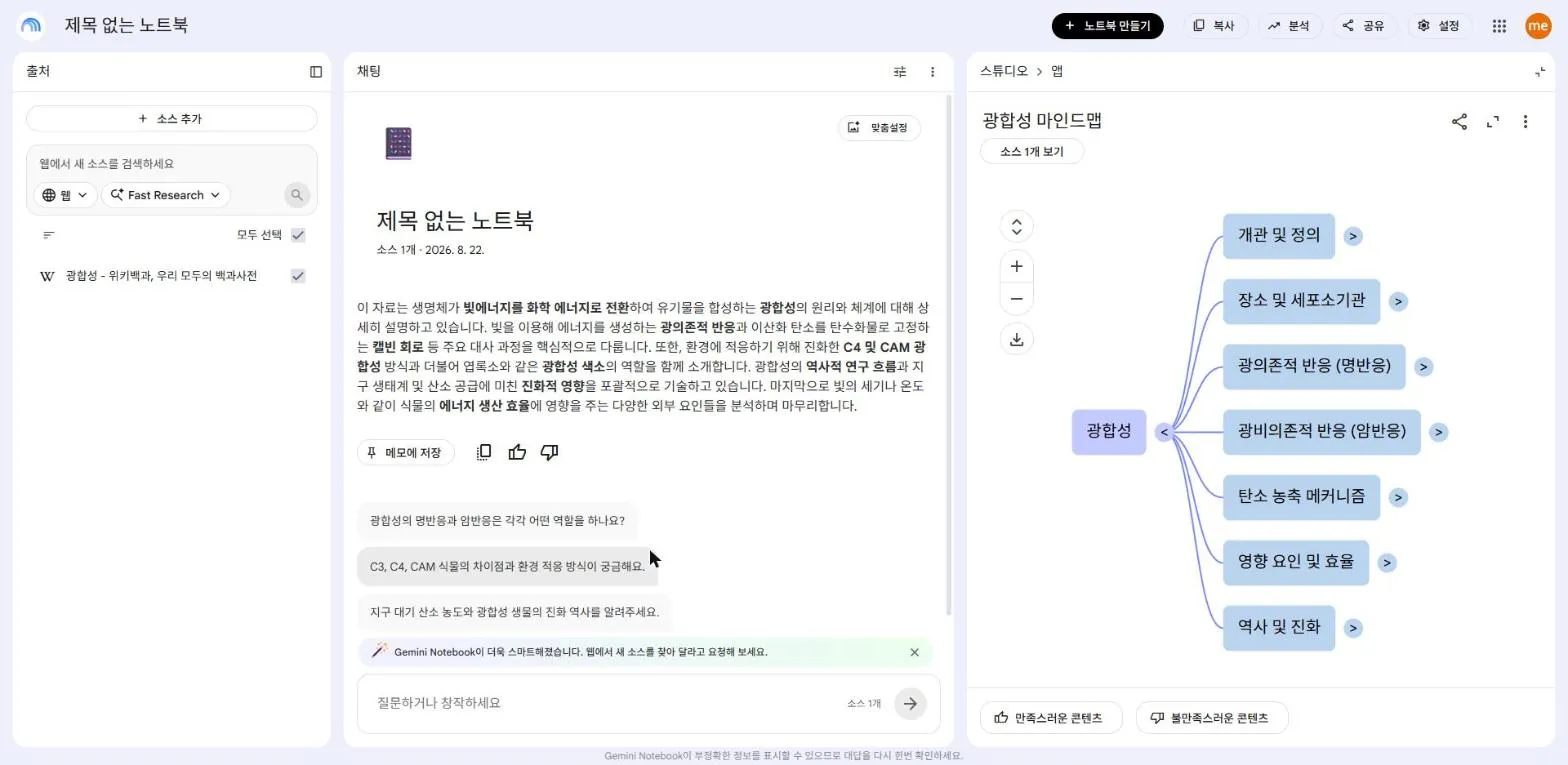Collapse the 출처 sources panel icon
Image resolution: width=1568 pixels, height=765 pixels.
tap(316, 72)
